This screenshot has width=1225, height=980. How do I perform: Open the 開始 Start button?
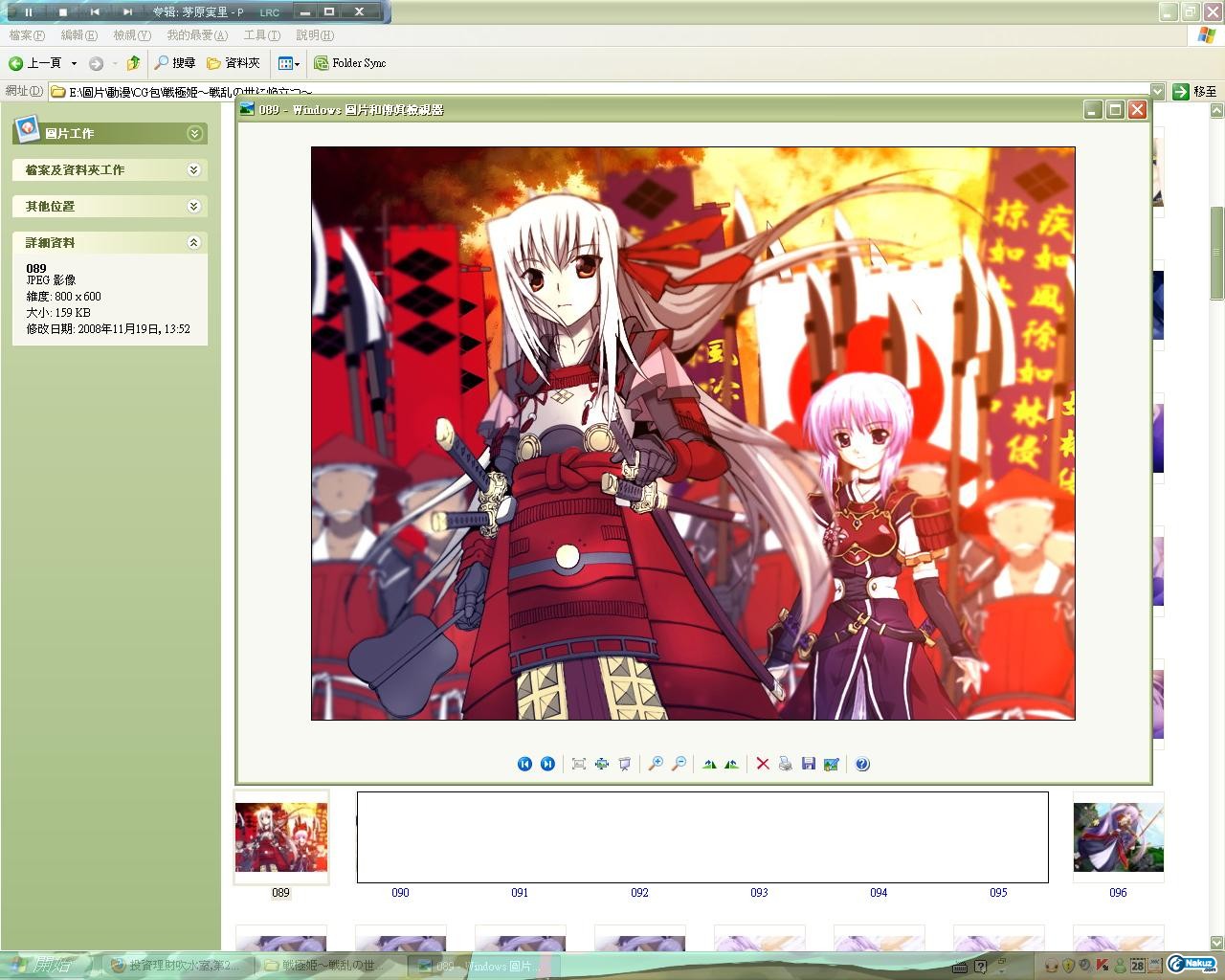46,966
